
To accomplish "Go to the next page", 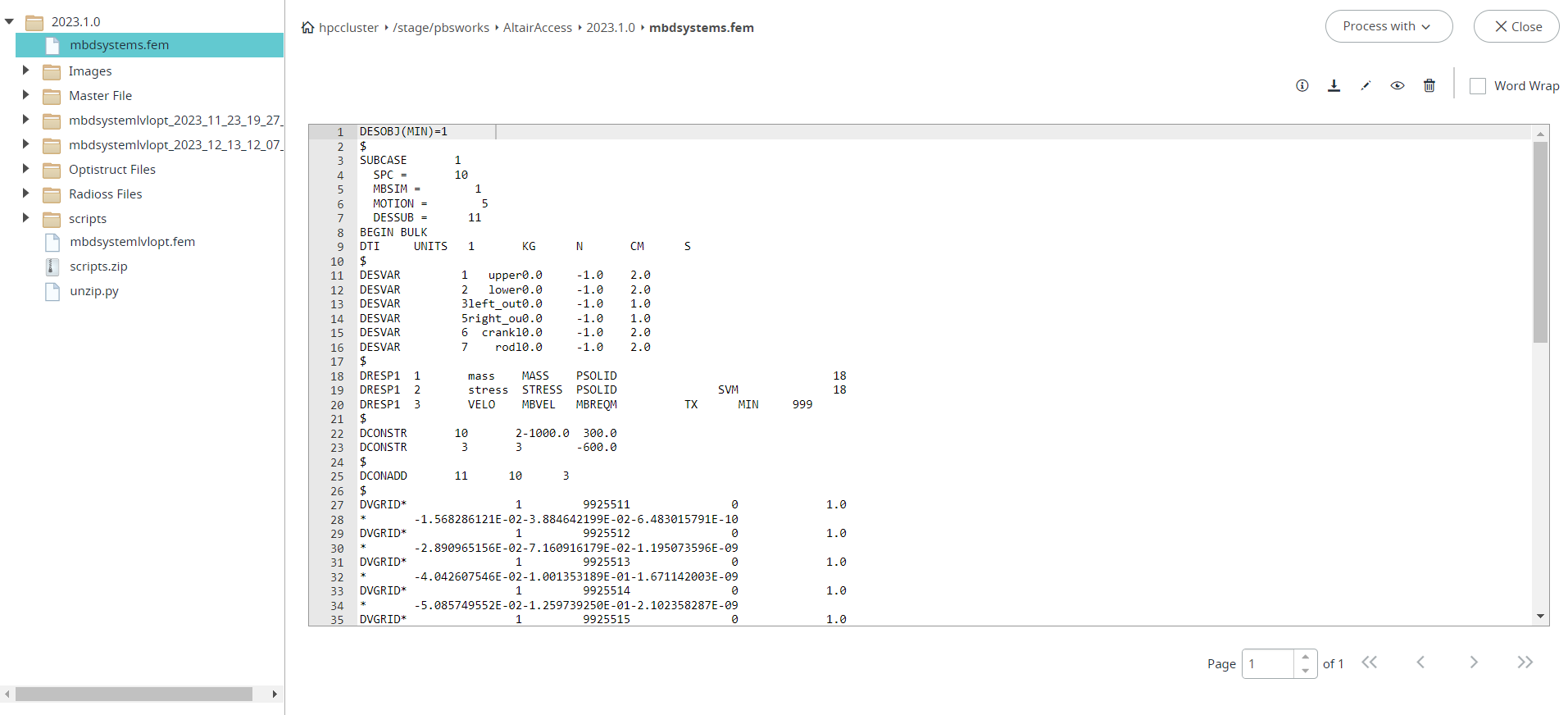I will (x=1474, y=663).
